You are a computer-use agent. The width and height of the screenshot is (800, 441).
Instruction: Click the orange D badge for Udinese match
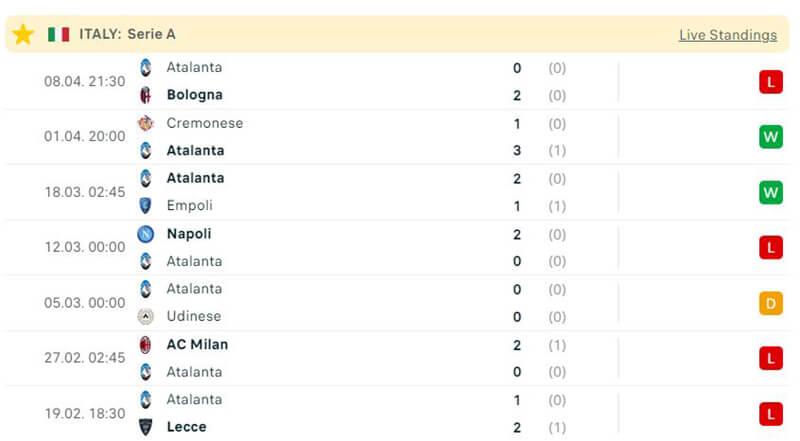tap(770, 303)
